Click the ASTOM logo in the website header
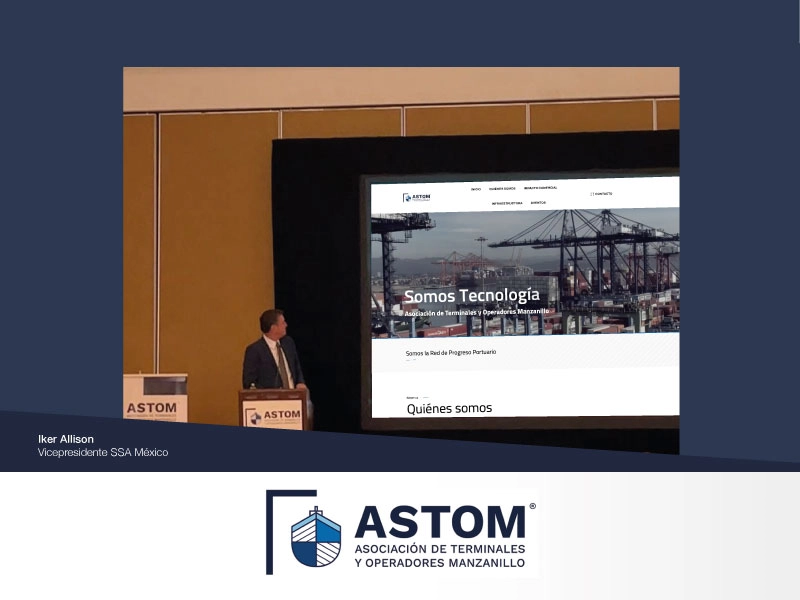The width and height of the screenshot is (800, 600). click(416, 196)
